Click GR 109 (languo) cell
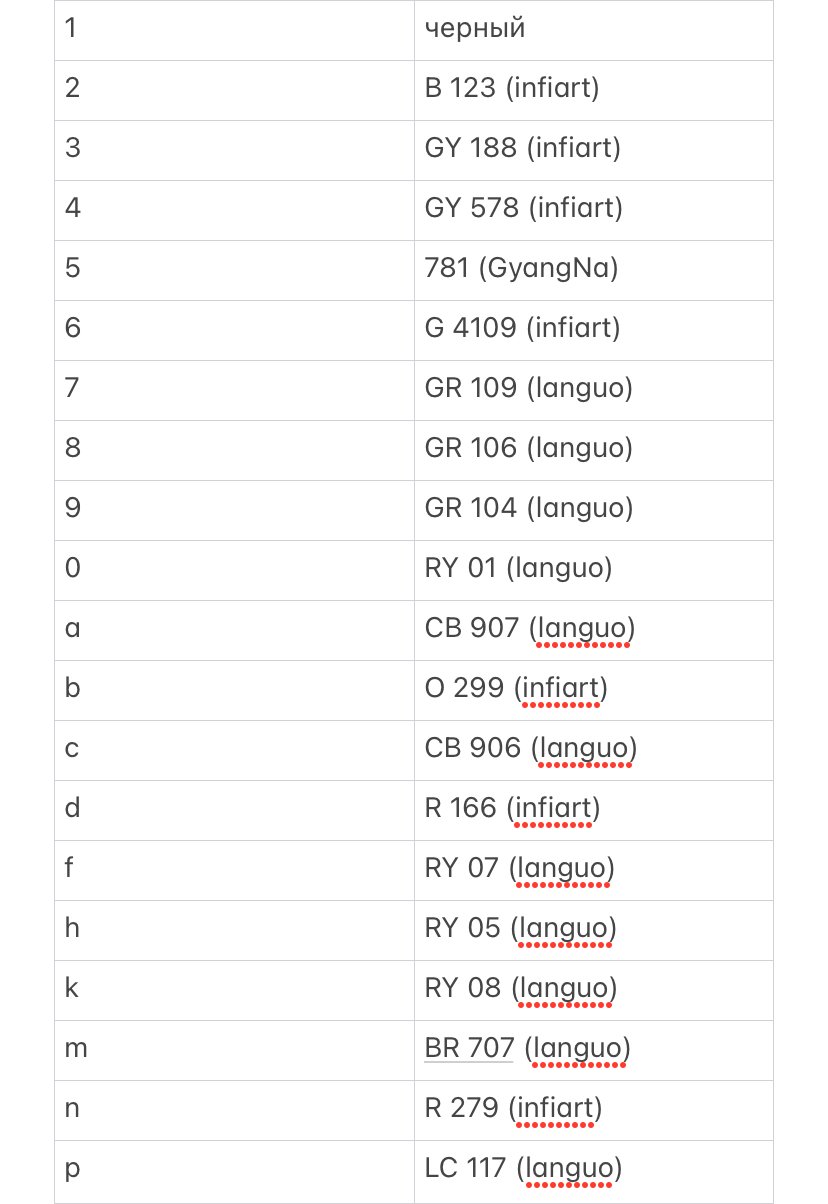This screenshot has height=1204, width=828. pyautogui.click(x=593, y=391)
